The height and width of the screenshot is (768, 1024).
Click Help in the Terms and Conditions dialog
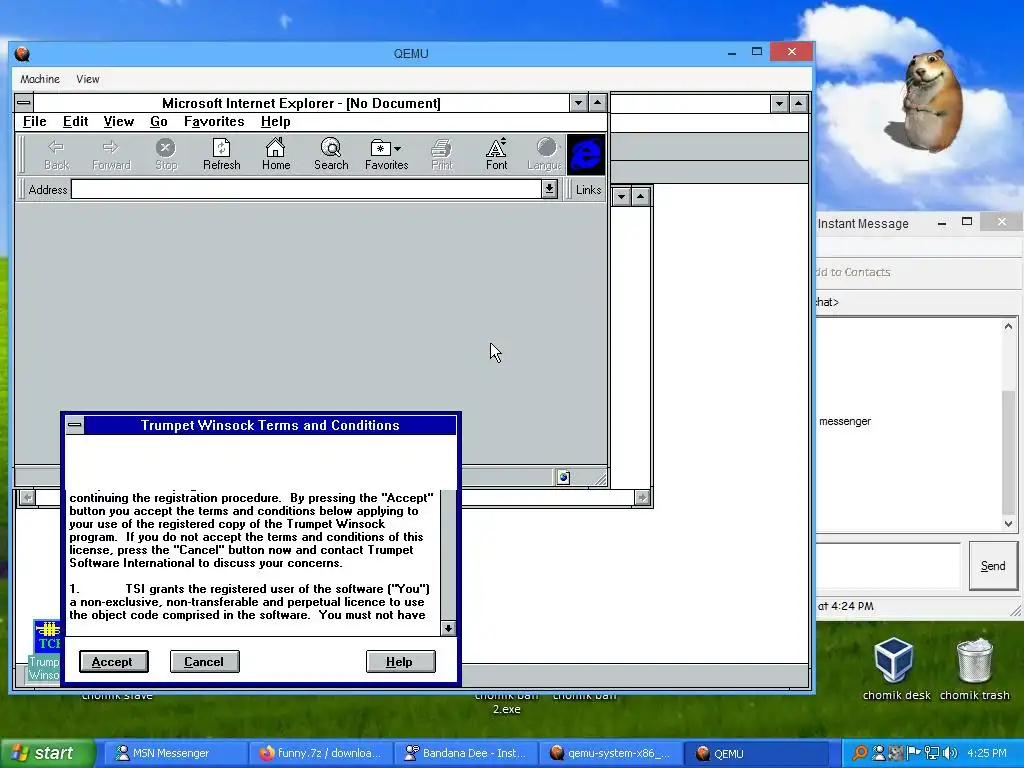(400, 662)
